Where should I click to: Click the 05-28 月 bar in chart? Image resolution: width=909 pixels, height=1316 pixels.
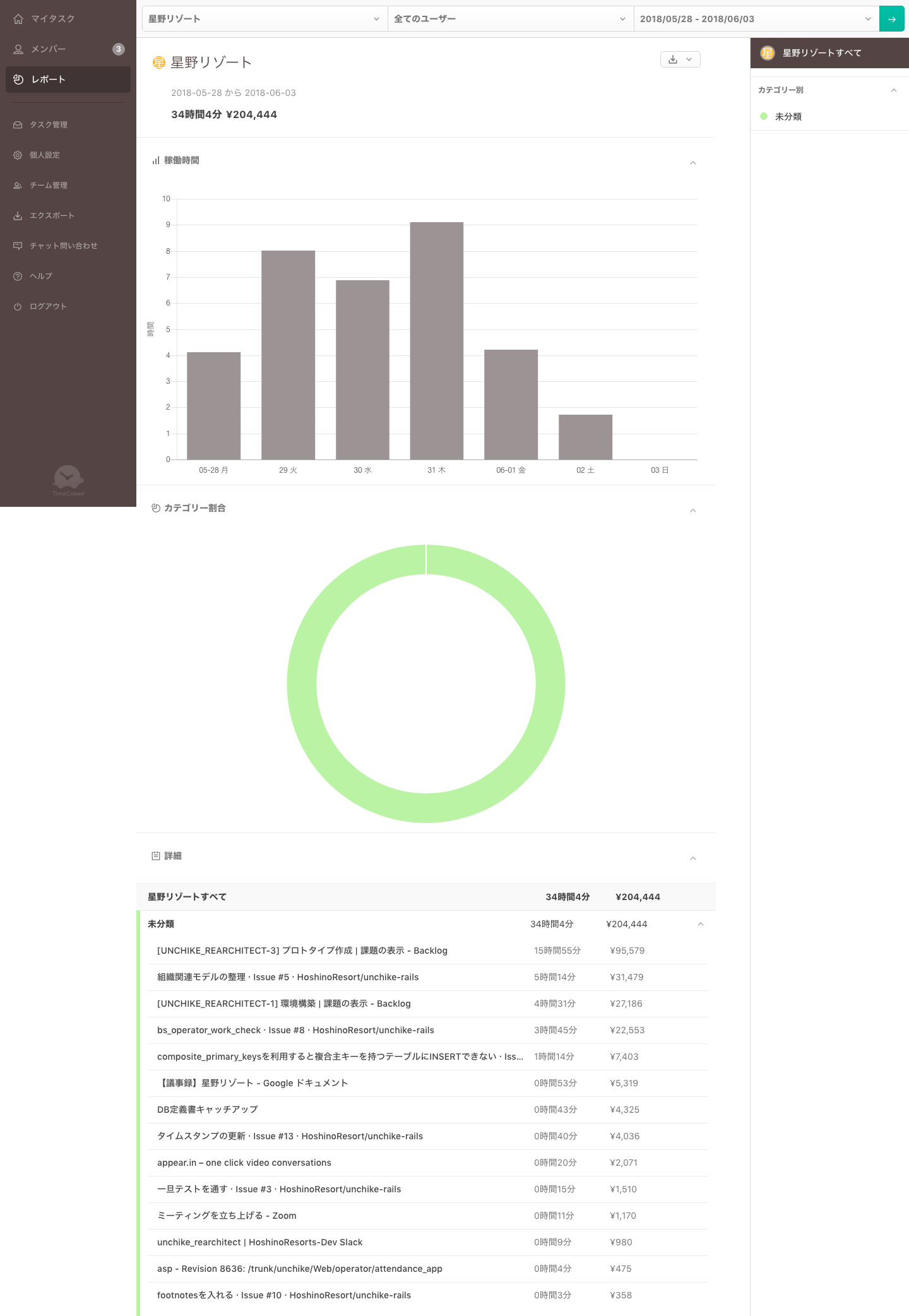pyautogui.click(x=214, y=406)
